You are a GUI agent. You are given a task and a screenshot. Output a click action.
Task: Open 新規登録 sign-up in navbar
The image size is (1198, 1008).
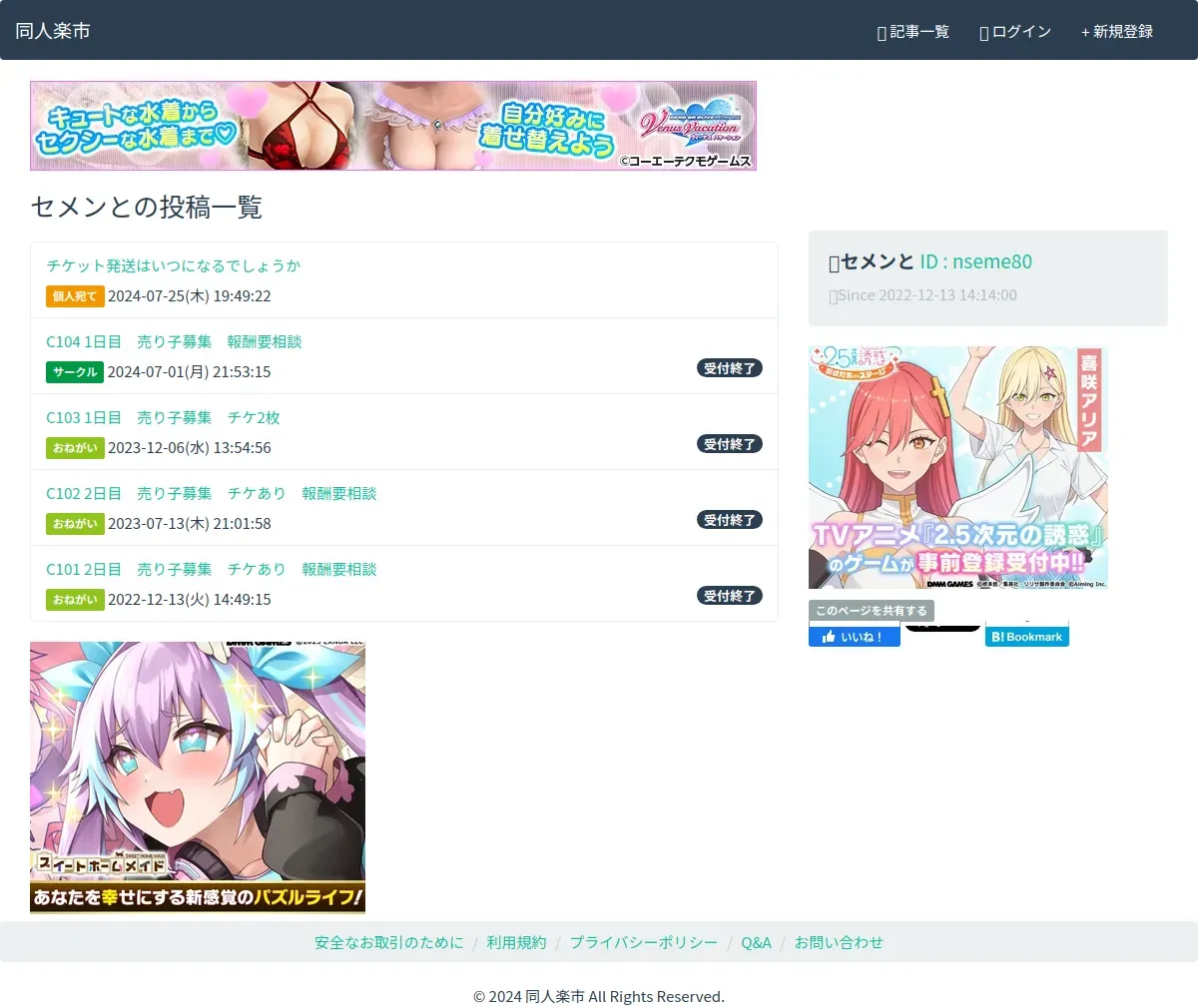click(x=1117, y=32)
